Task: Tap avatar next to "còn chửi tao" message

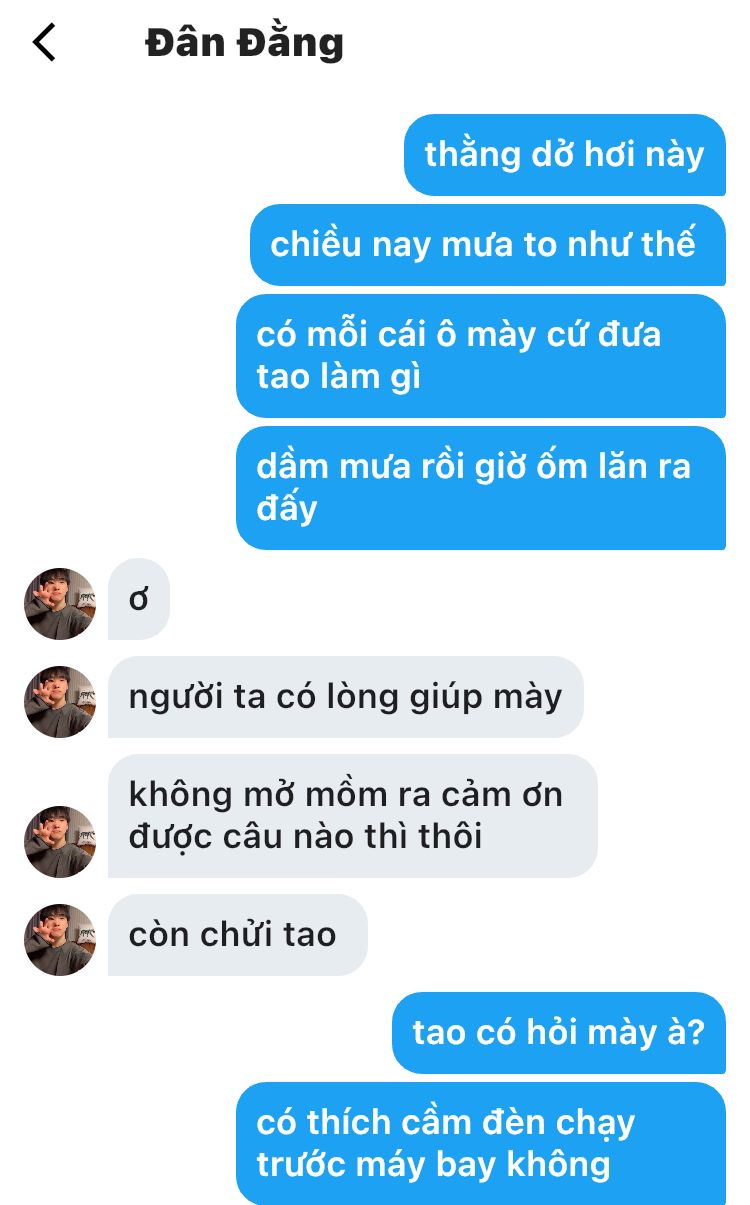Action: [x=60, y=940]
